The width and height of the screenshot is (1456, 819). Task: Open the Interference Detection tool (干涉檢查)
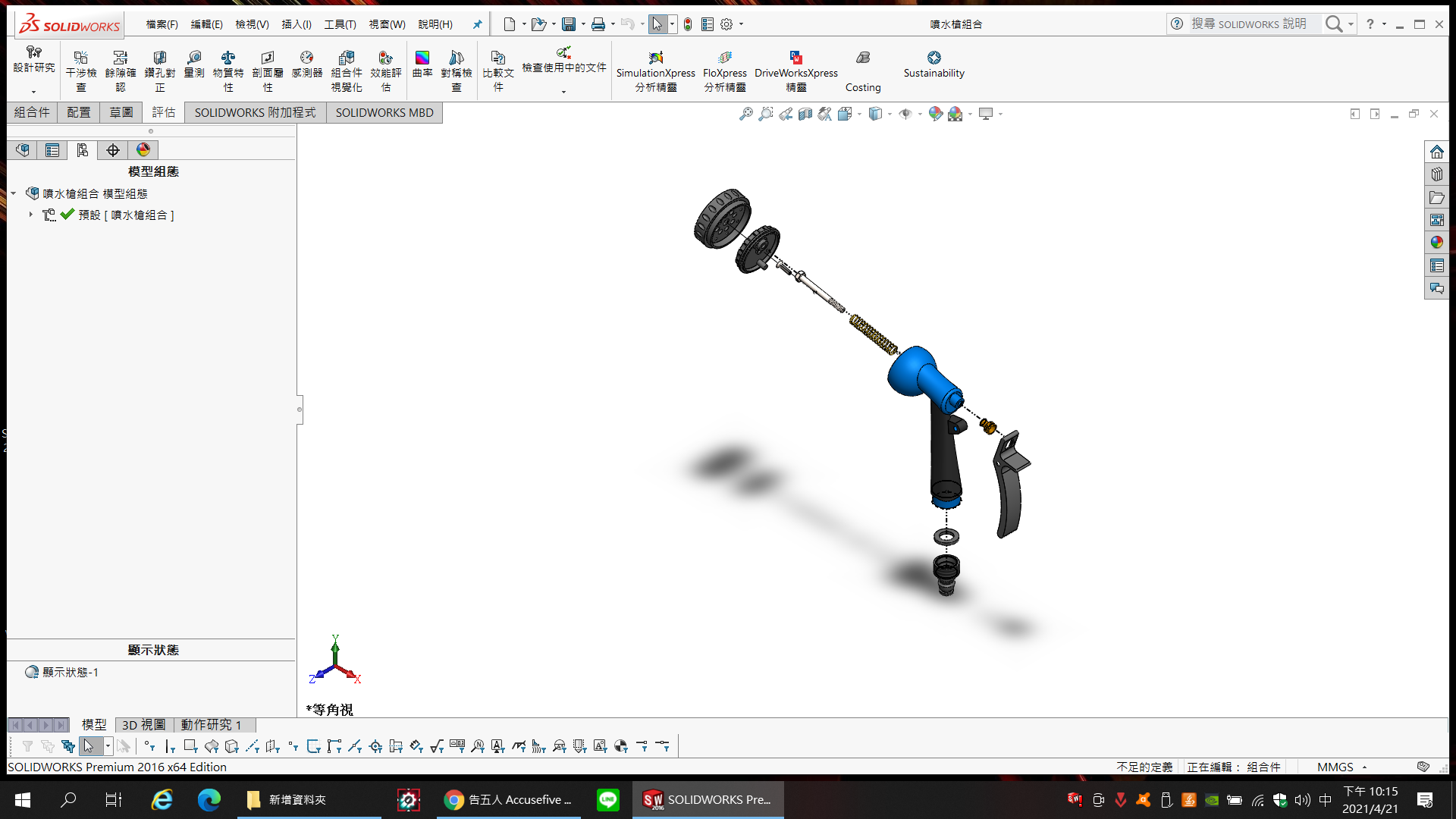[81, 71]
